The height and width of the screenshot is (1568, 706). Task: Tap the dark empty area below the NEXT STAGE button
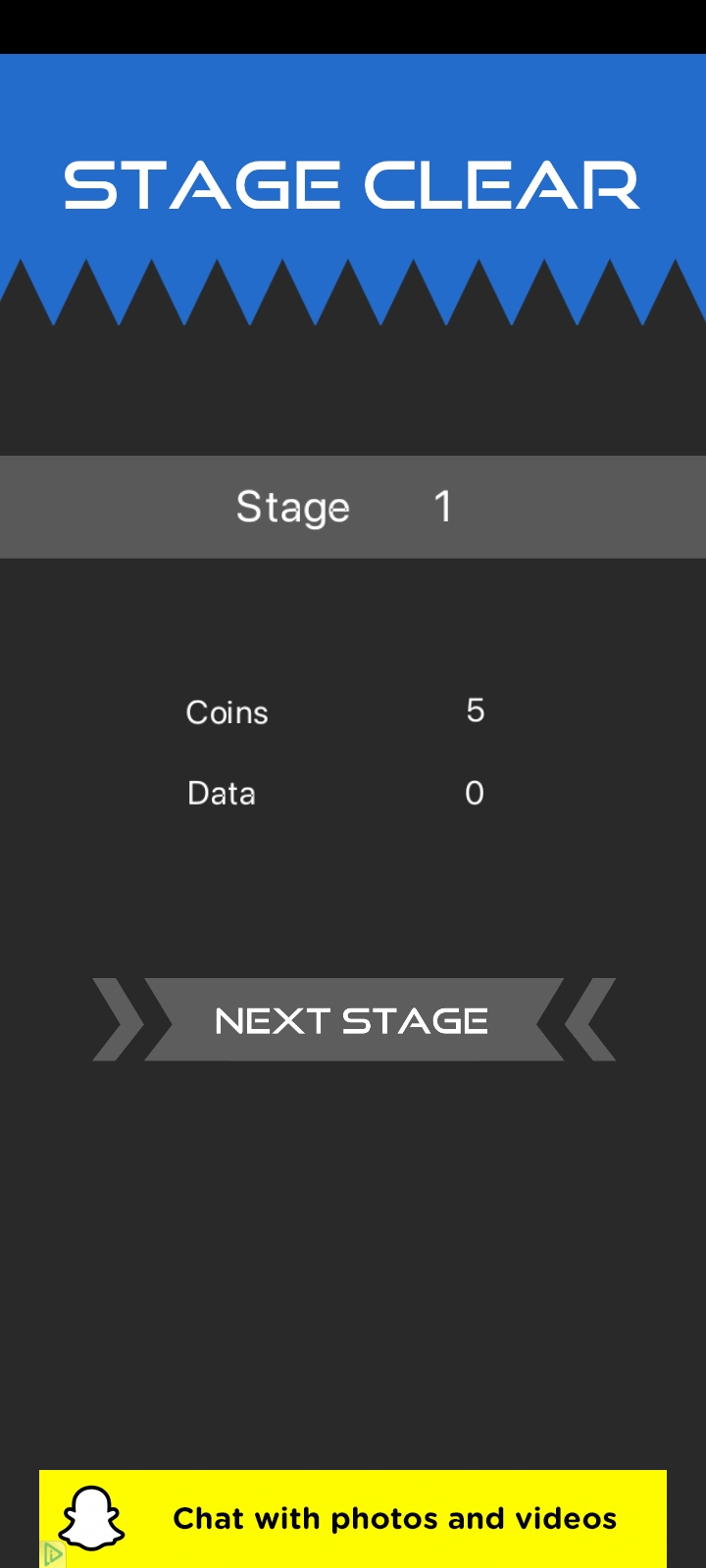tap(353, 1264)
